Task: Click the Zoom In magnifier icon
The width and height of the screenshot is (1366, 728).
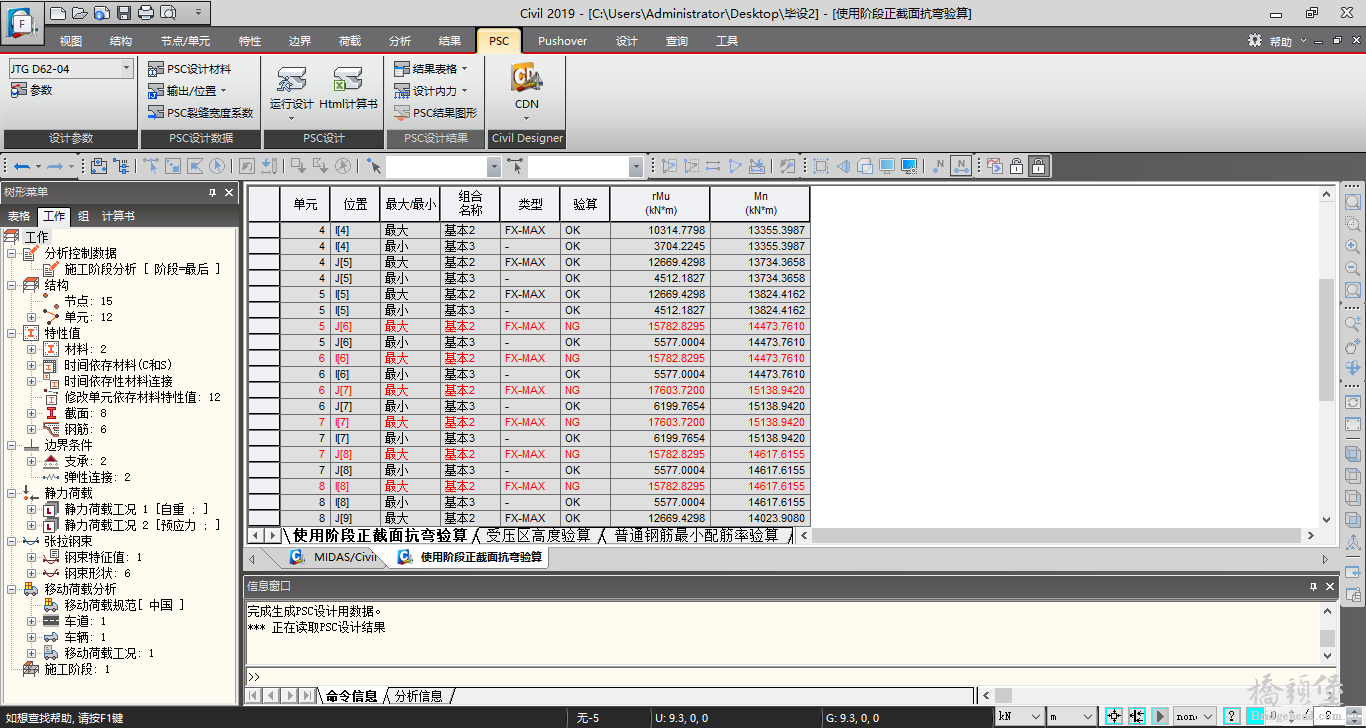Action: 1353,246
